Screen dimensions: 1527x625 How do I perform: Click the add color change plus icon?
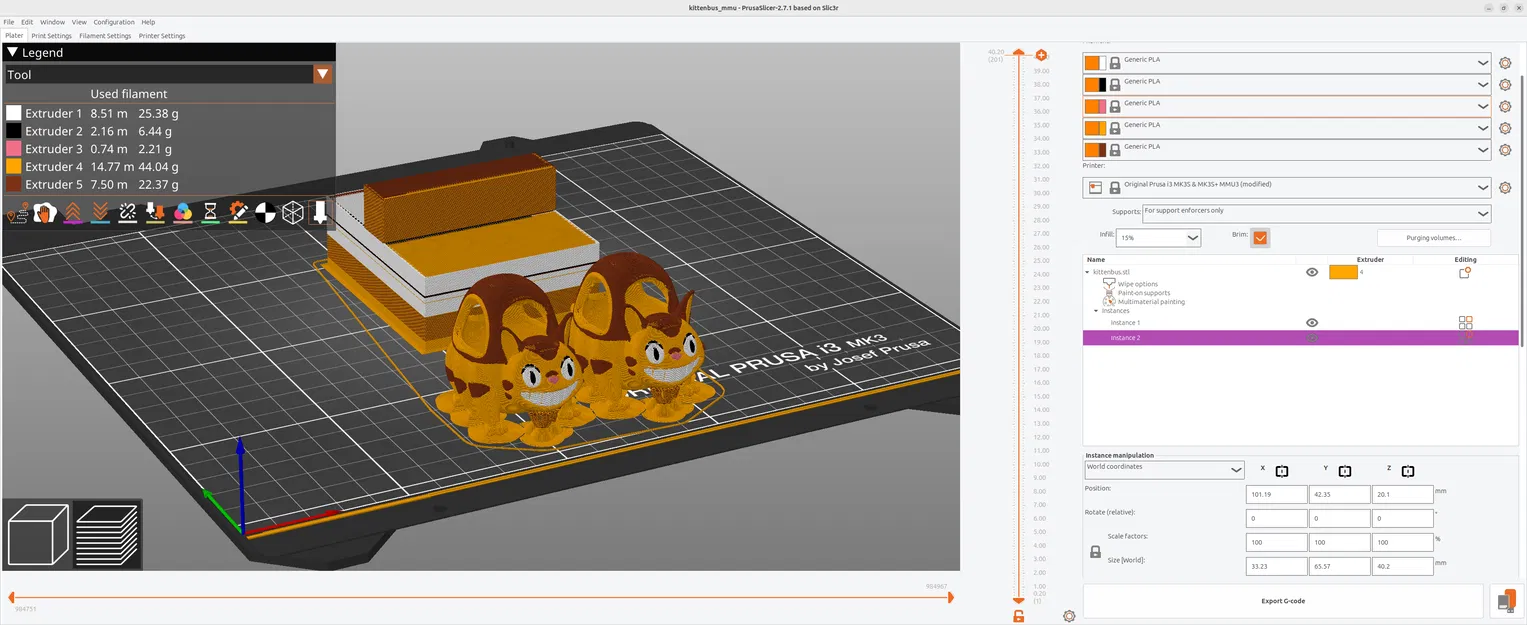(1041, 55)
